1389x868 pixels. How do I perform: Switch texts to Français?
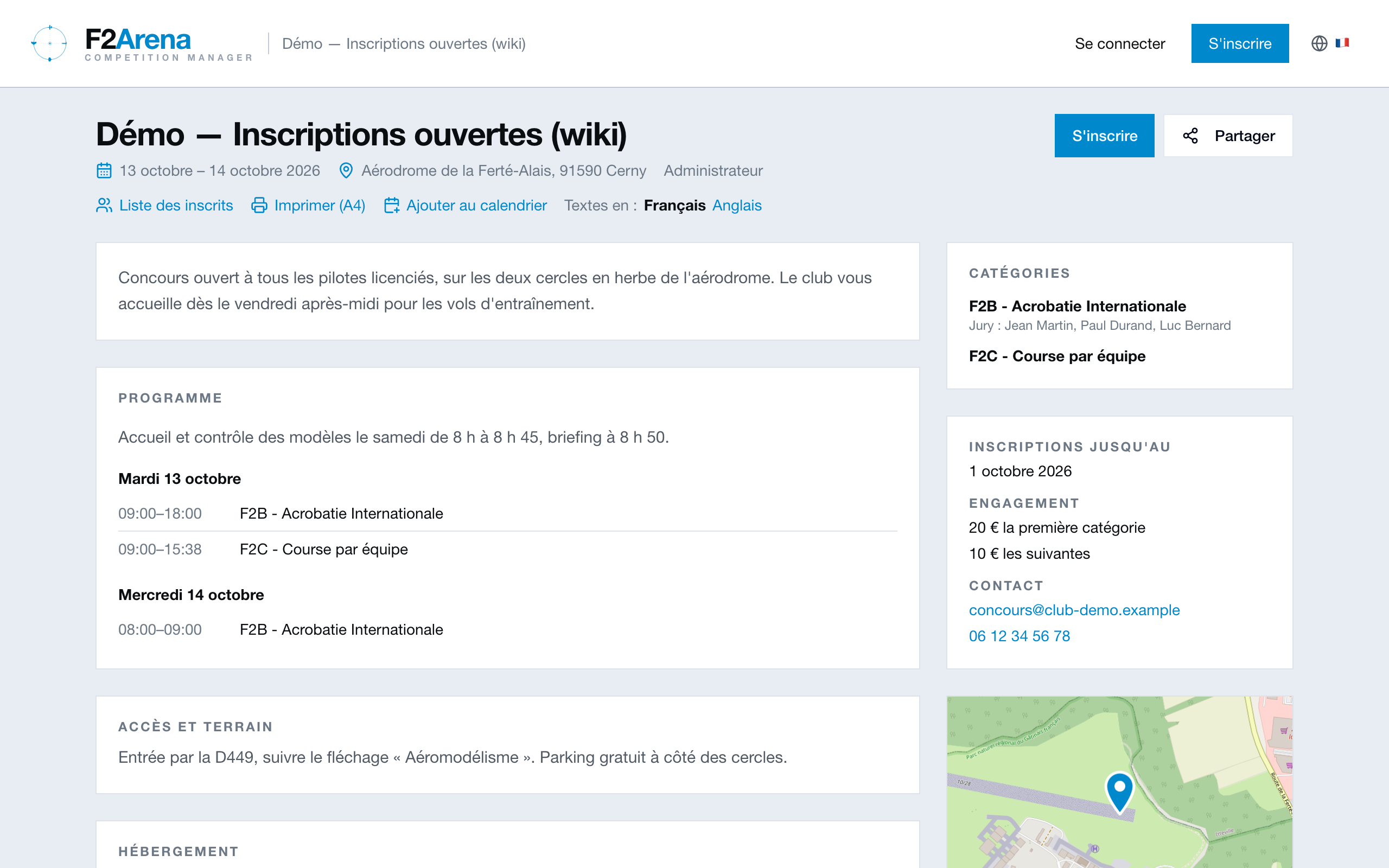674,205
